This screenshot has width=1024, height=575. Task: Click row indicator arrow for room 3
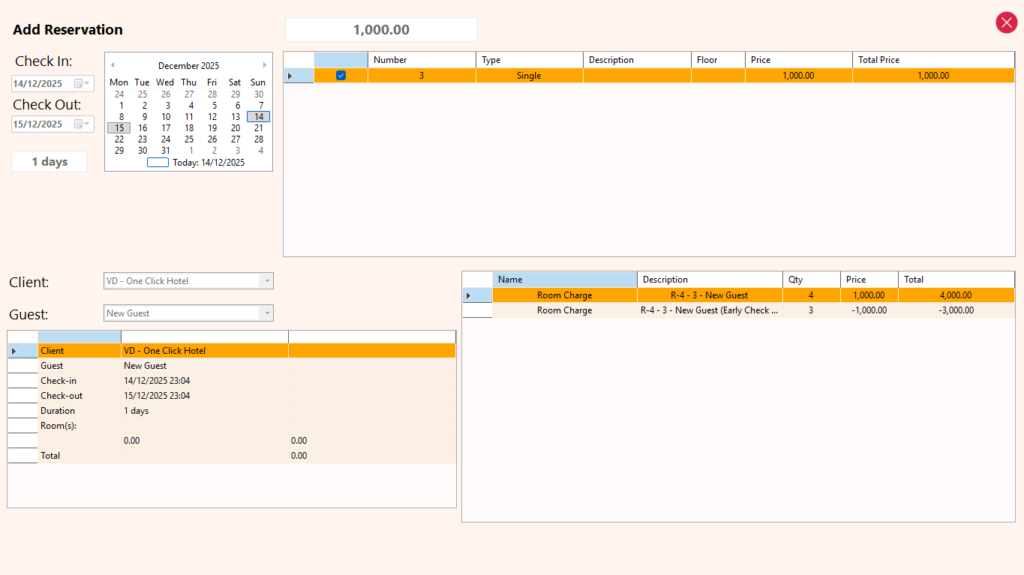click(x=291, y=76)
